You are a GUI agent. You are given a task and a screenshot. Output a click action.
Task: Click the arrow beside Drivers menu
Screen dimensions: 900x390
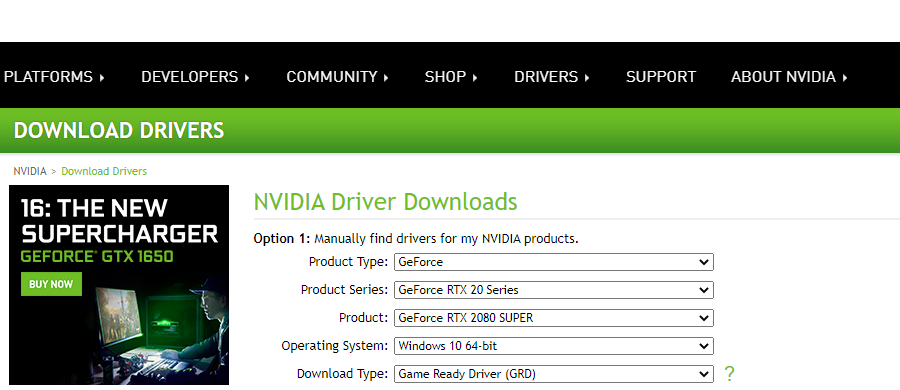[x=587, y=78]
